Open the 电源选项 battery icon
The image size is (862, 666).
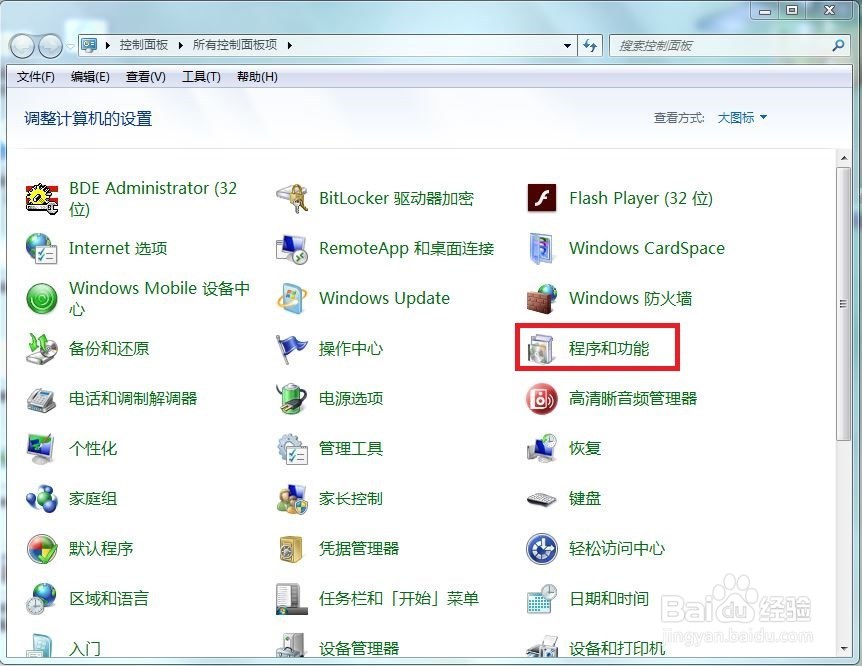(x=292, y=399)
